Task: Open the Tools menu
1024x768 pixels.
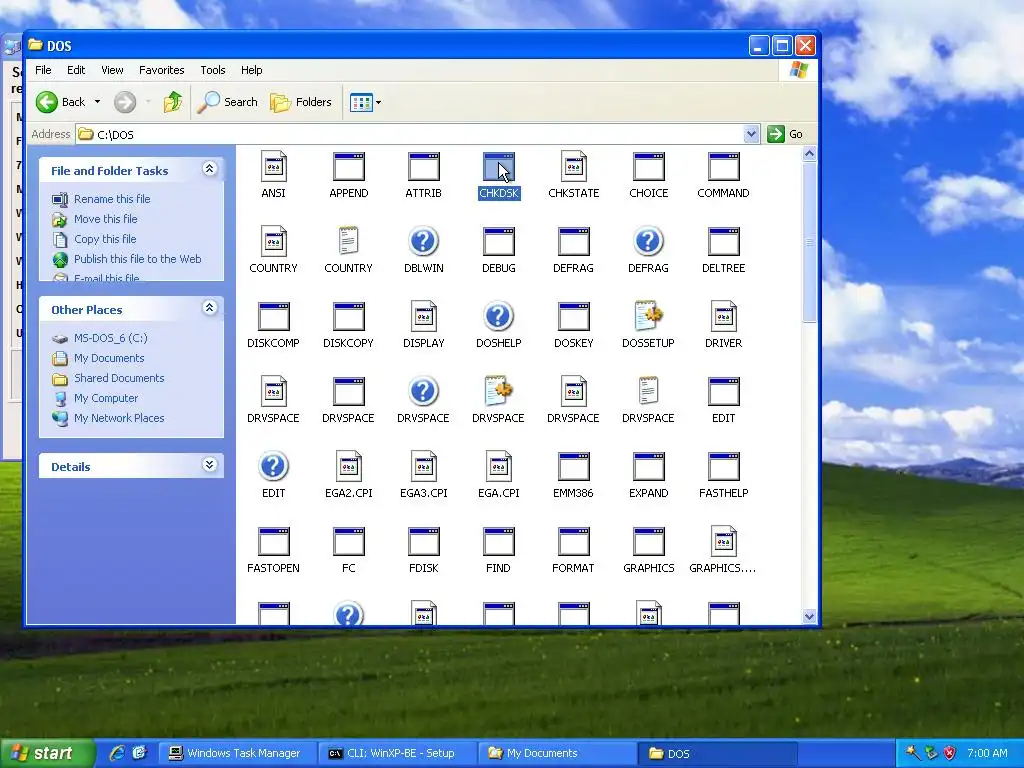Action: pyautogui.click(x=213, y=70)
